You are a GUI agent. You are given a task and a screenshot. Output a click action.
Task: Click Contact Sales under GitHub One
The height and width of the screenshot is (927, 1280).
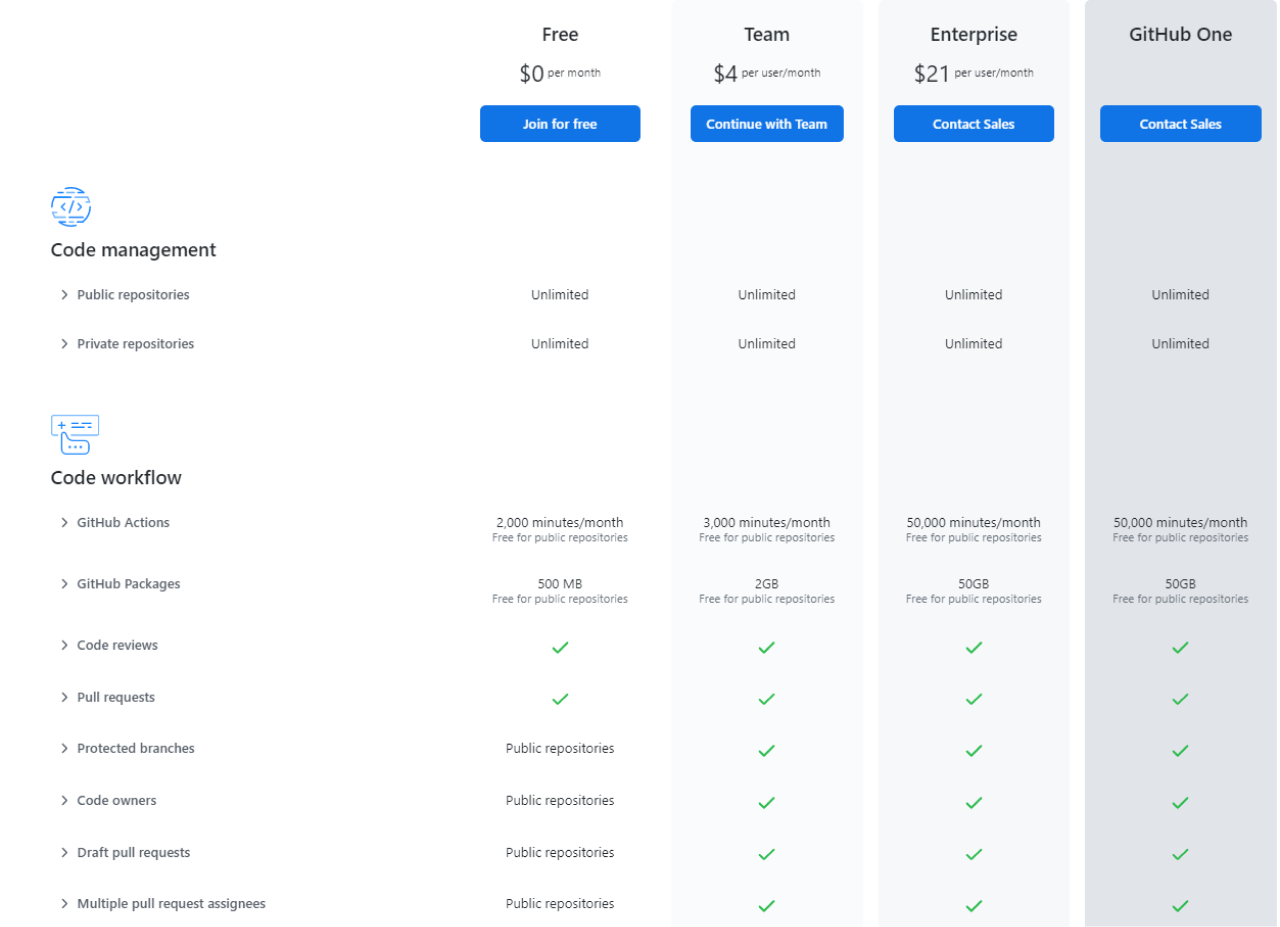tap(1180, 124)
